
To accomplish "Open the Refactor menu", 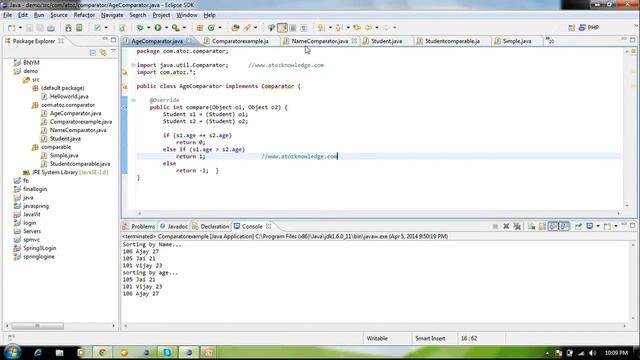I will click(x=84, y=15).
